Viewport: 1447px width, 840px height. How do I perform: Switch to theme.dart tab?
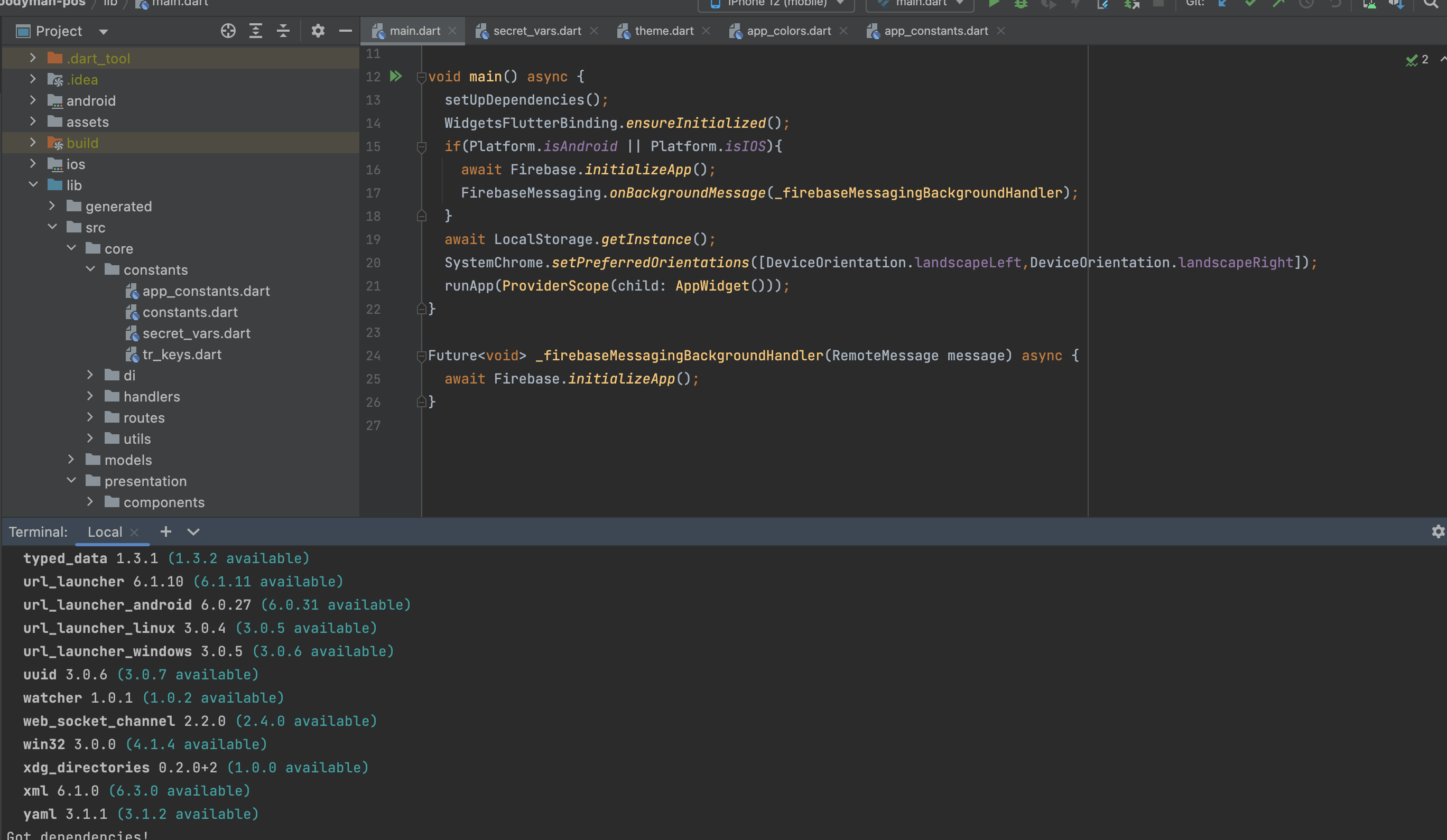tap(664, 31)
